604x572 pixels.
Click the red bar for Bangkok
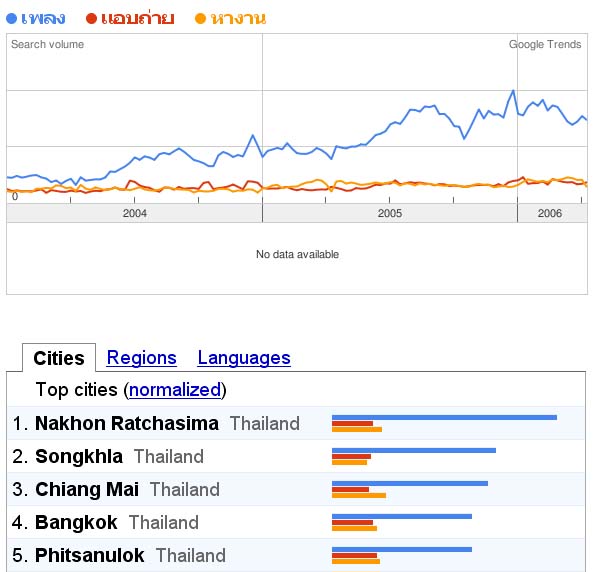[352, 523]
